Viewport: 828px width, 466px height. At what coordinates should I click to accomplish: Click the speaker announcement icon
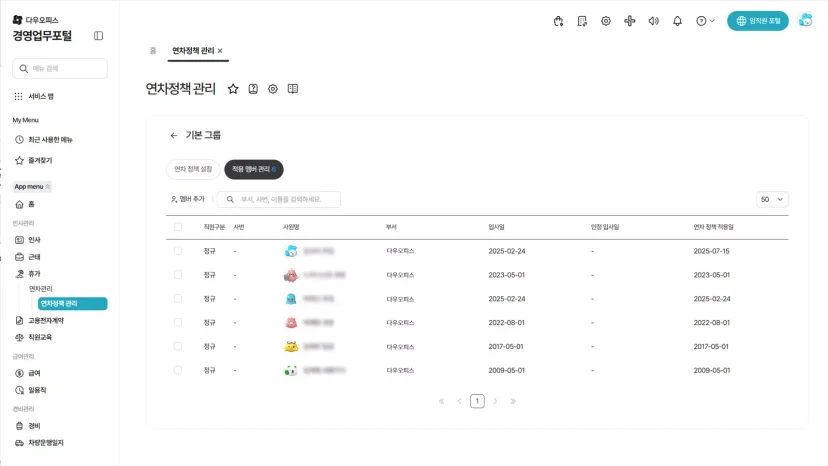click(653, 21)
